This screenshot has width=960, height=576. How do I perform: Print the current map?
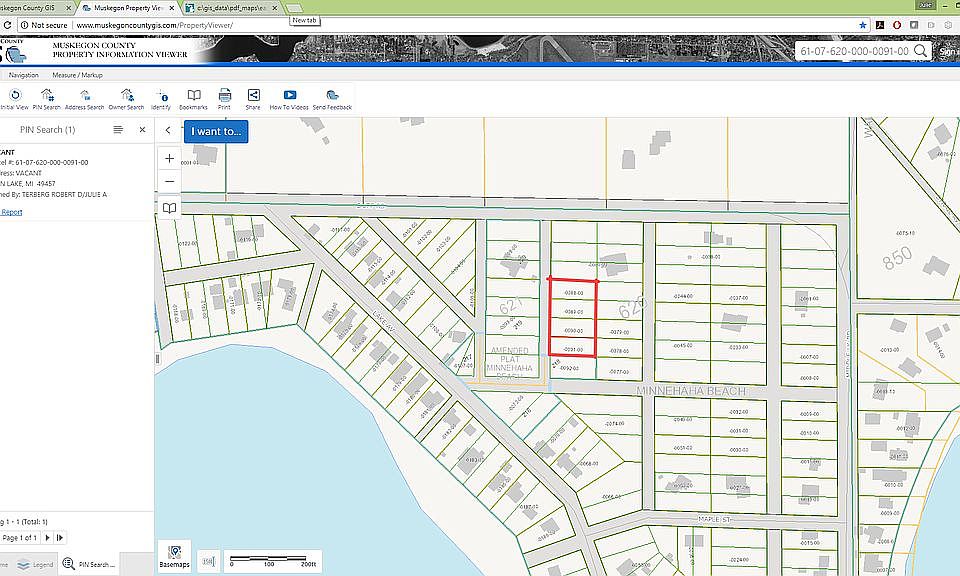[x=224, y=97]
